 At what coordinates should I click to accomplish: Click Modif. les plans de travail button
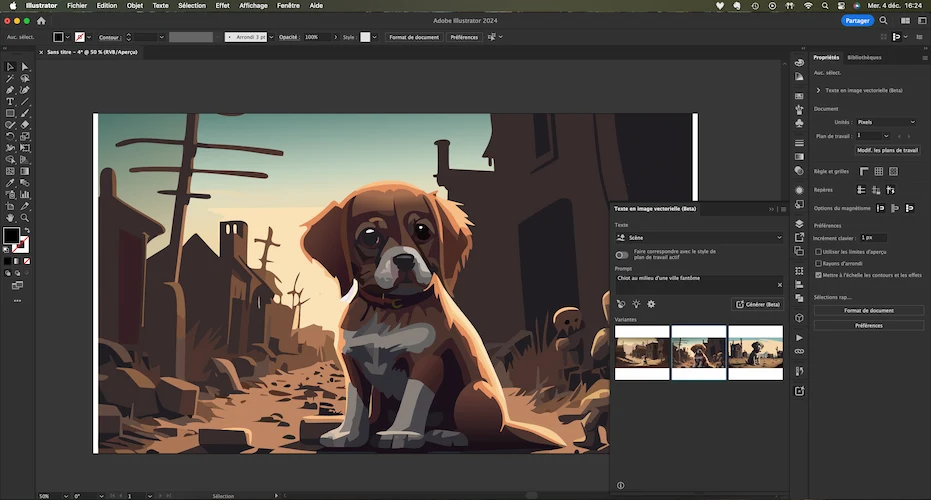[x=887, y=150]
